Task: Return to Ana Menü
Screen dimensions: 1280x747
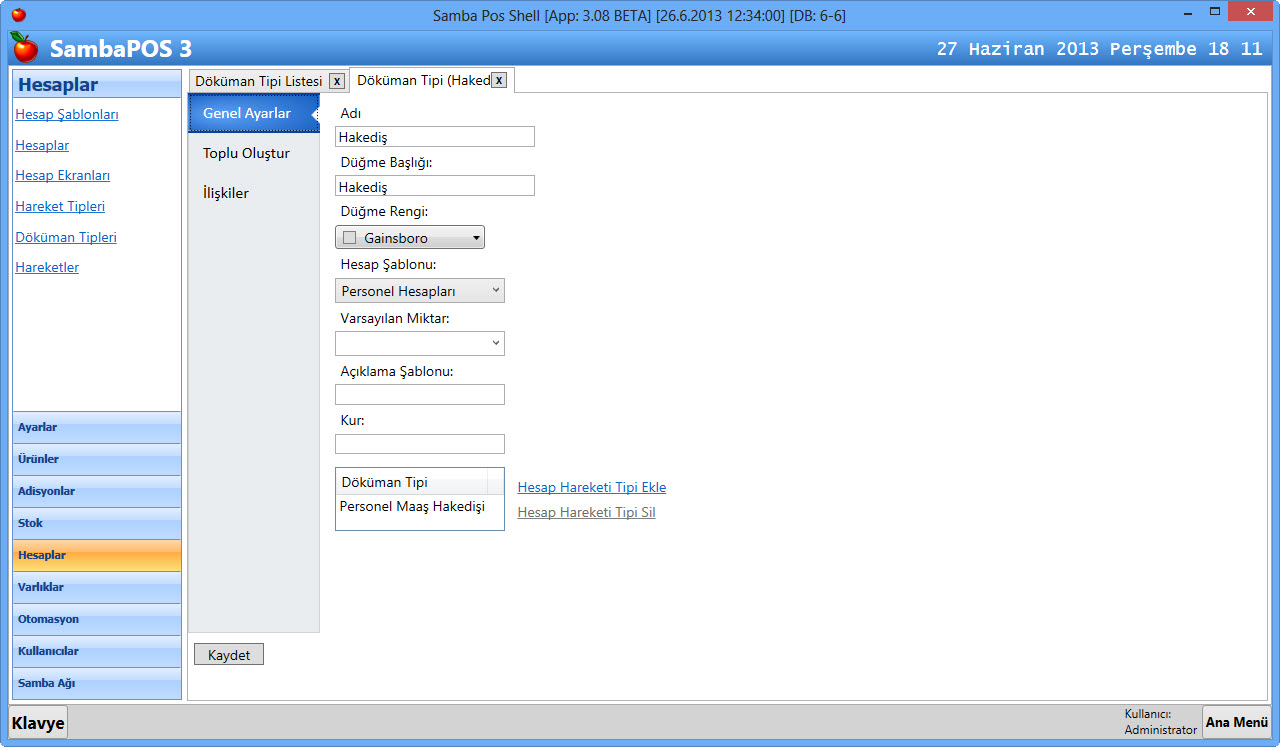Action: [1236, 723]
